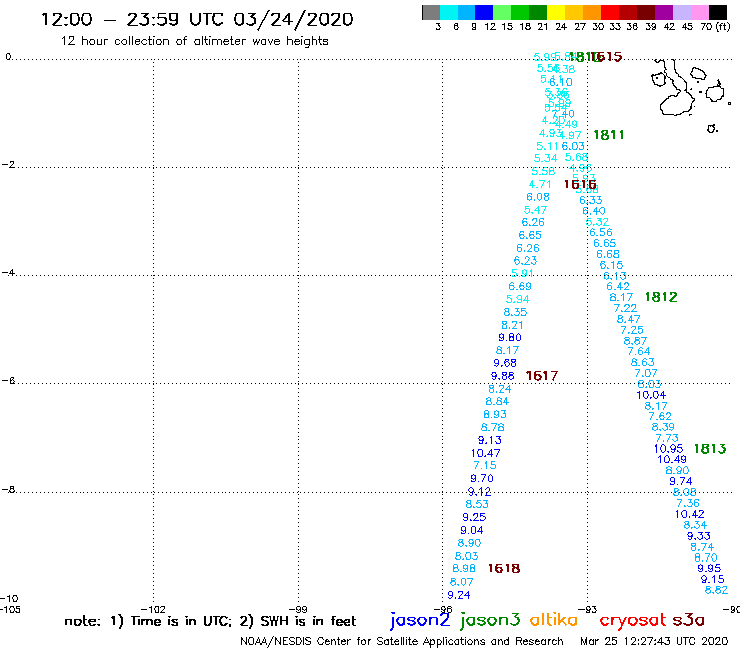Click the green time label 1813
This screenshot has height=650, width=740.
(x=710, y=449)
